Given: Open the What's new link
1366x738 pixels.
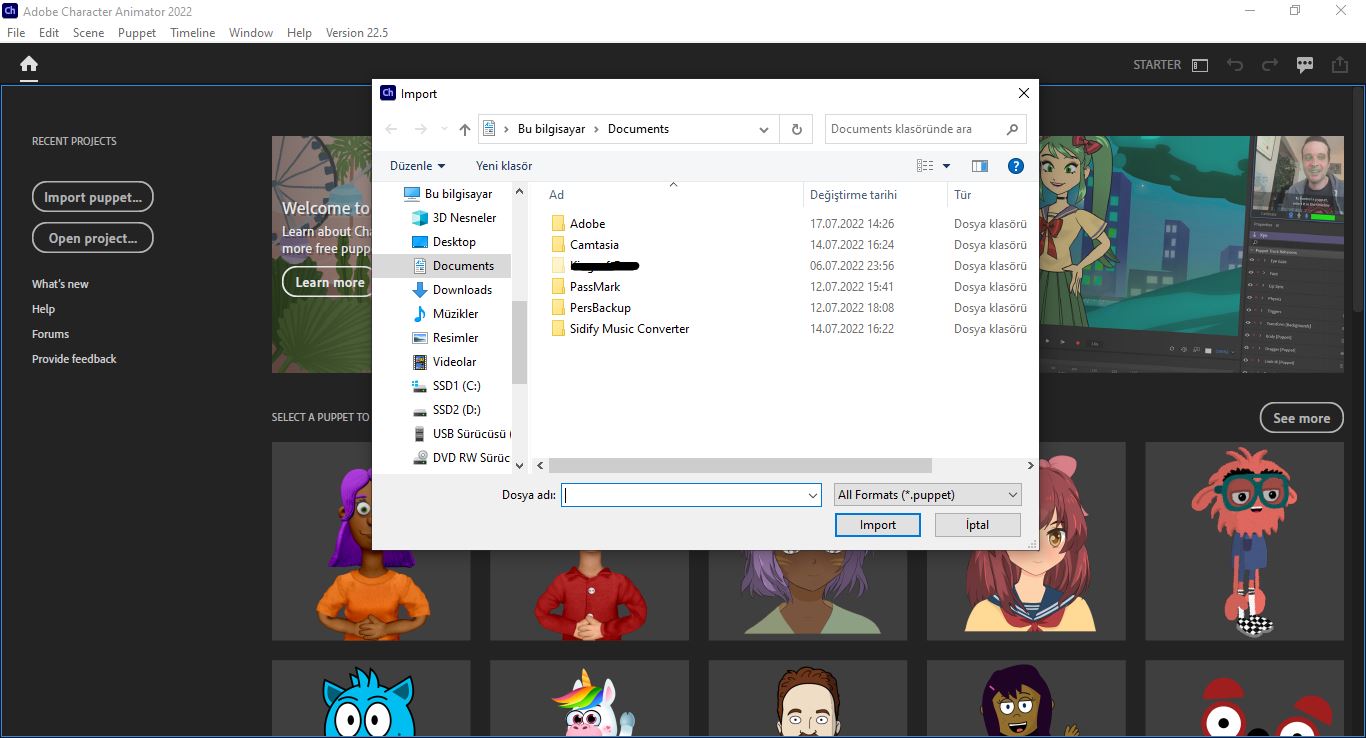Looking at the screenshot, I should [x=60, y=284].
